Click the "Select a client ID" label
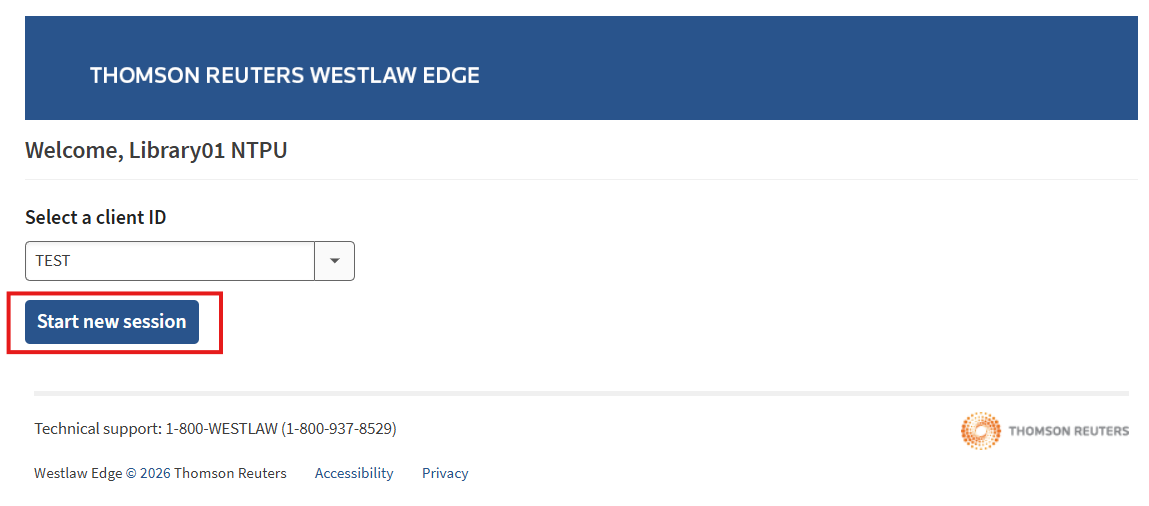 click(x=96, y=217)
